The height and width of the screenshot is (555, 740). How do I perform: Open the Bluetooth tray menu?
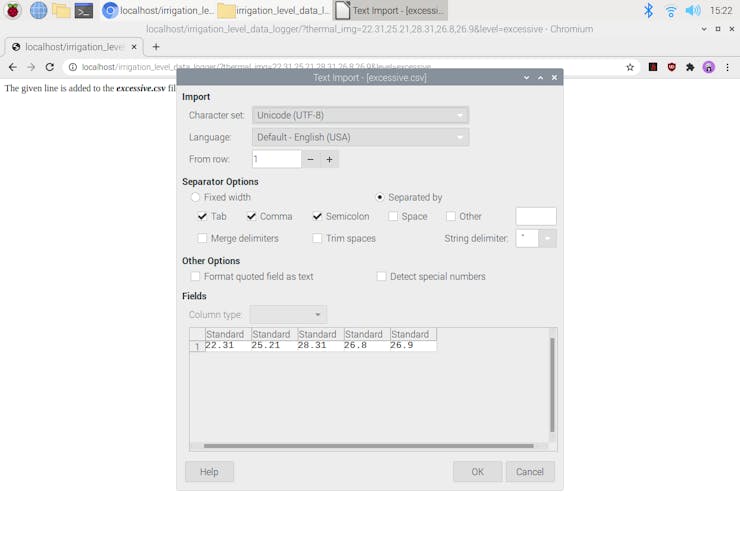[x=648, y=10]
